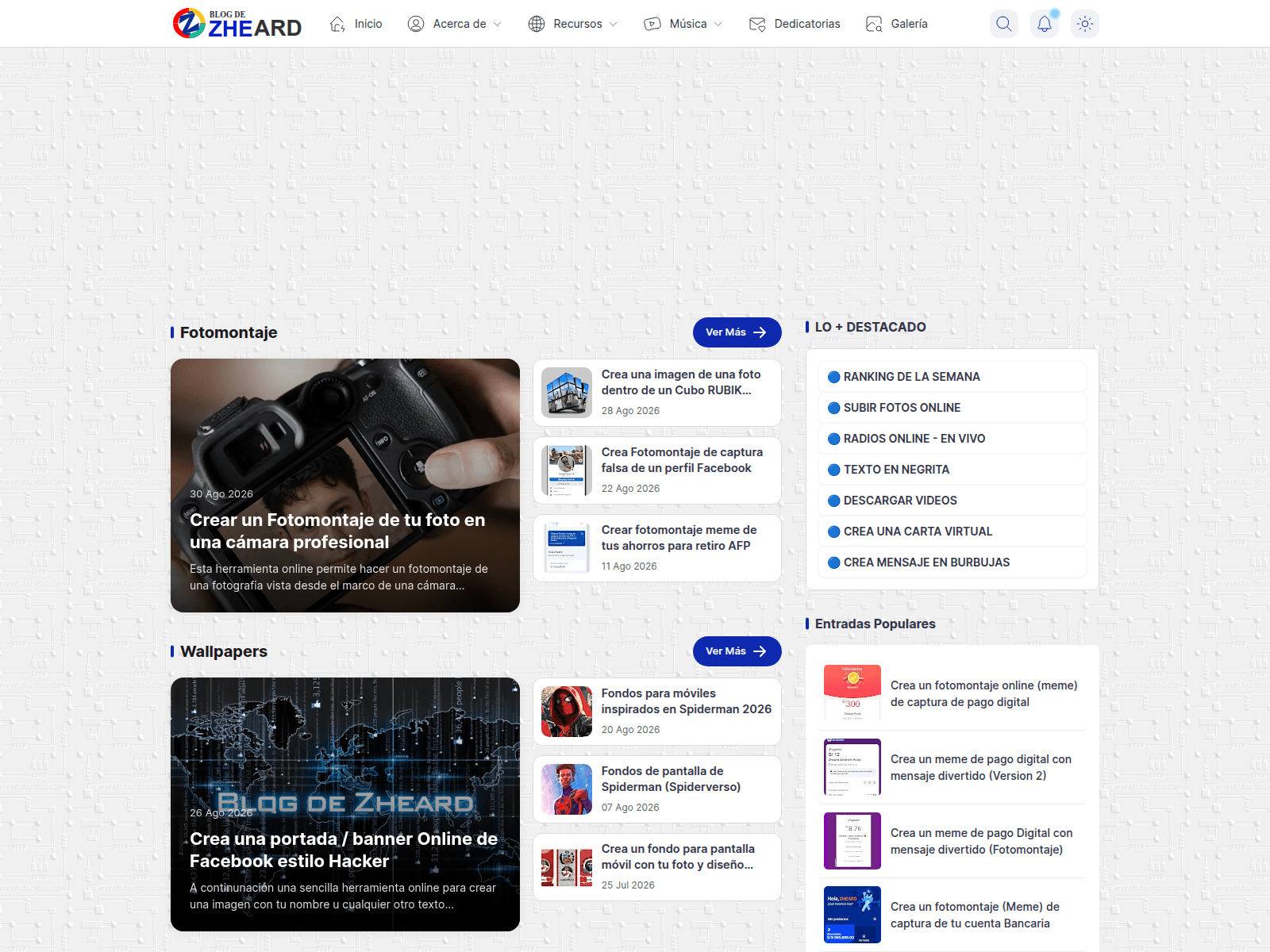Toggle the light/dark theme sun button
Viewport: 1270px width, 952px height.
[1085, 24]
